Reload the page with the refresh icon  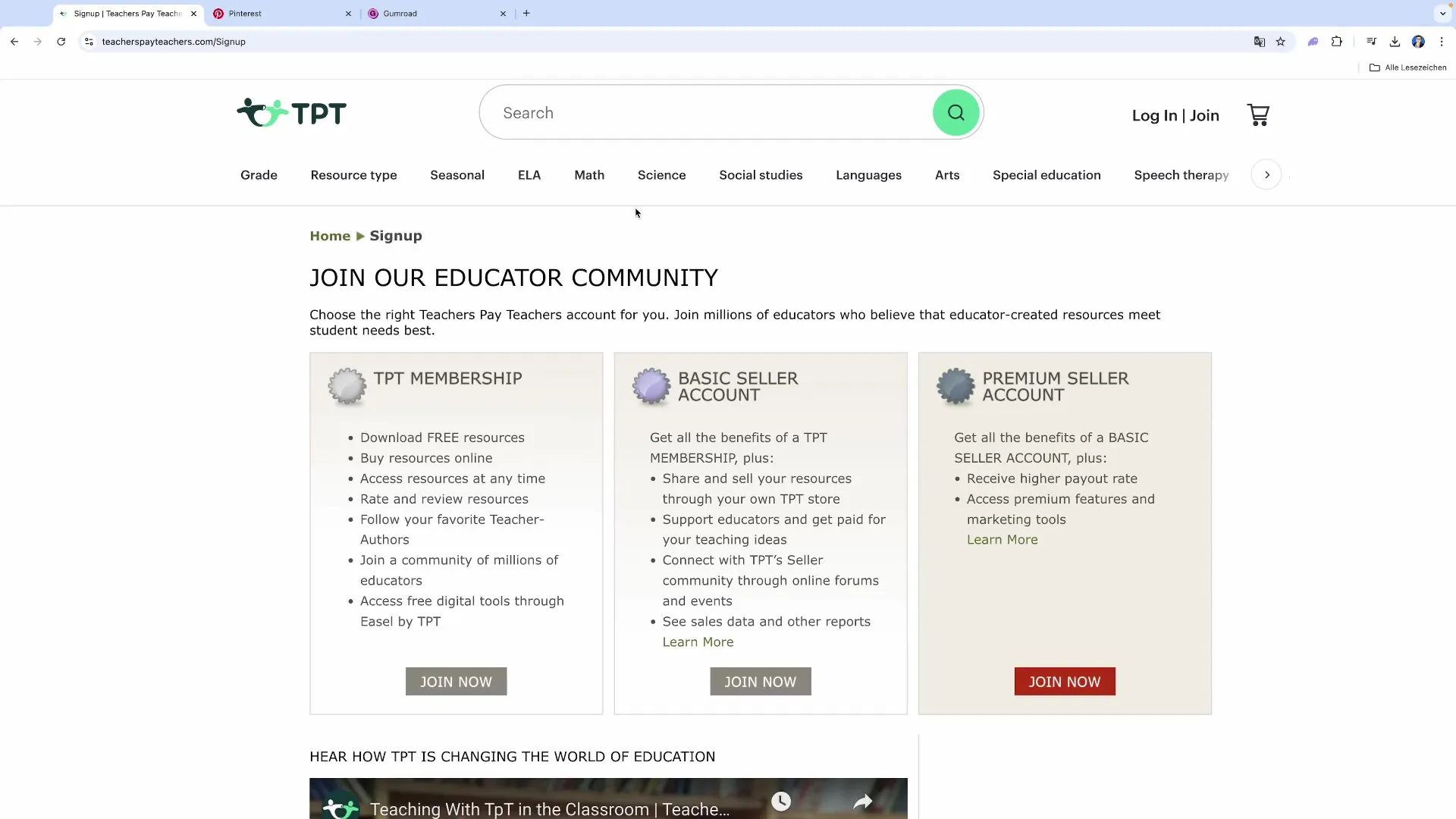pos(61,42)
